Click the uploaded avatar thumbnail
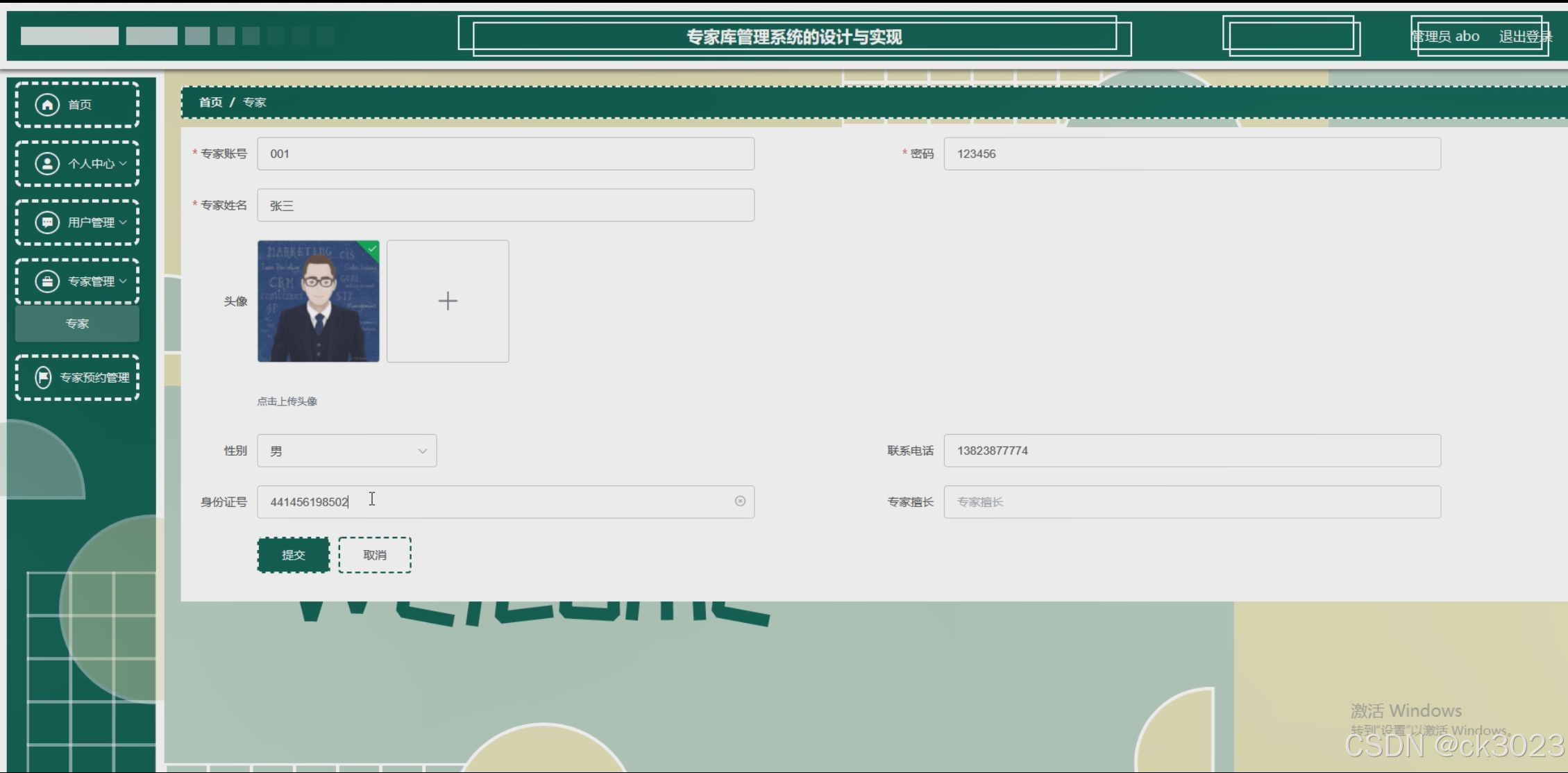The image size is (1568, 773). point(318,301)
